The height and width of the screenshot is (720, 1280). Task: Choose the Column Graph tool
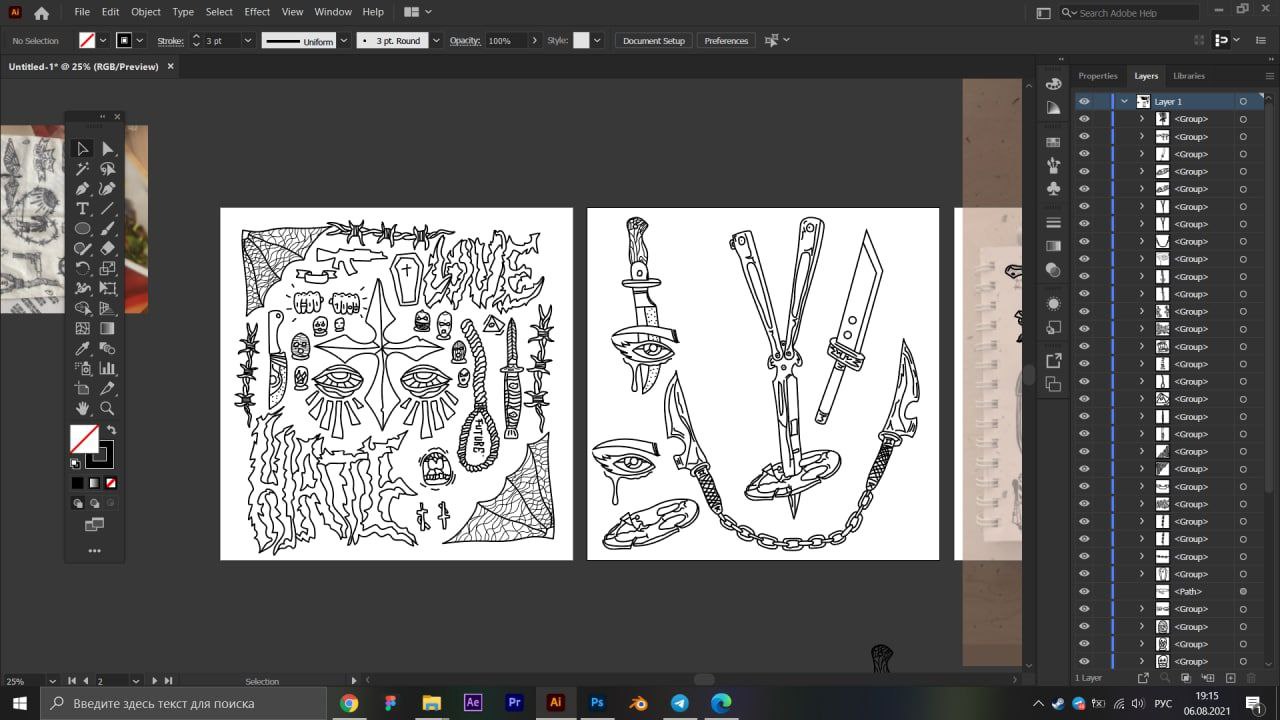tap(107, 369)
